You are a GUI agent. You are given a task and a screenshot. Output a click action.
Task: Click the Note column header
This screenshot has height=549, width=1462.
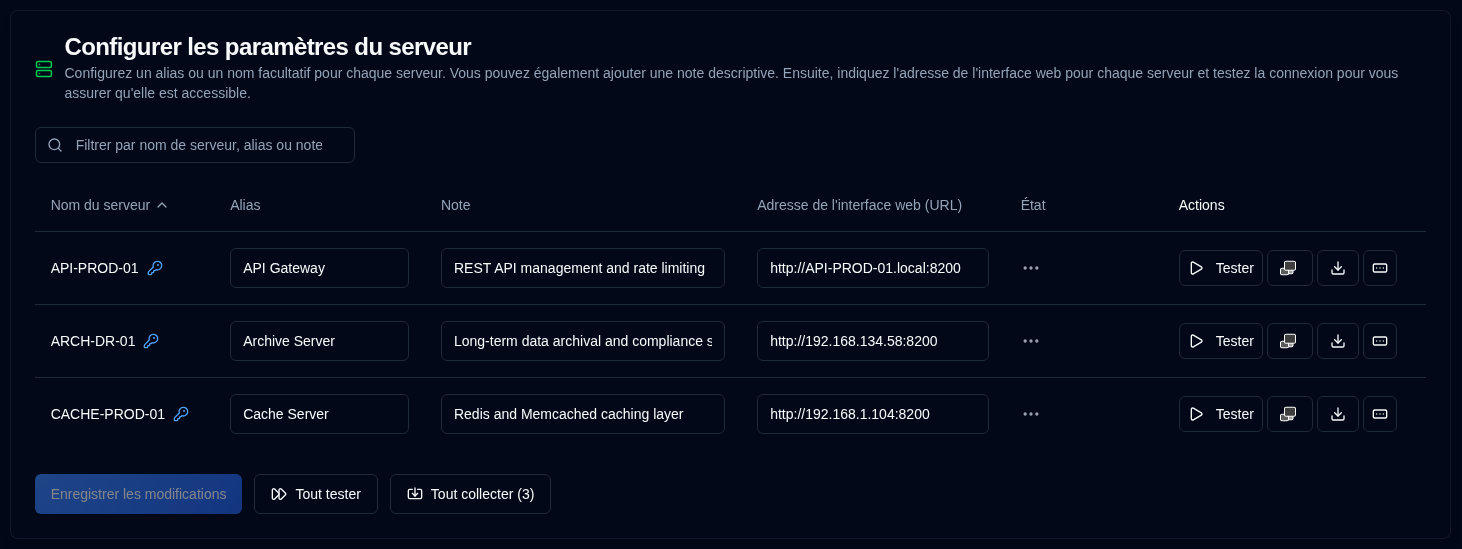pos(455,205)
